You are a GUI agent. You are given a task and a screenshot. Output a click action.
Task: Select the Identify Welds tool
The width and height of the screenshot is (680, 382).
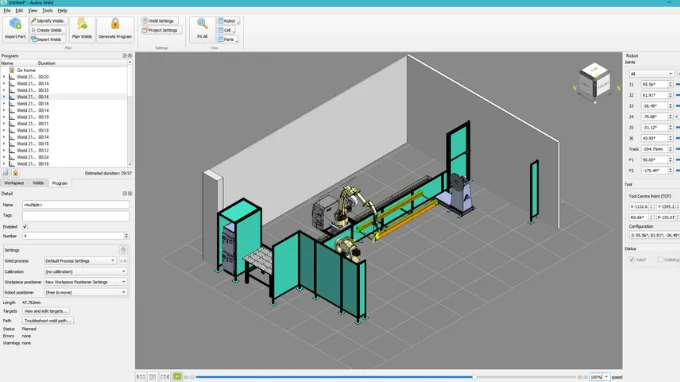tap(48, 21)
